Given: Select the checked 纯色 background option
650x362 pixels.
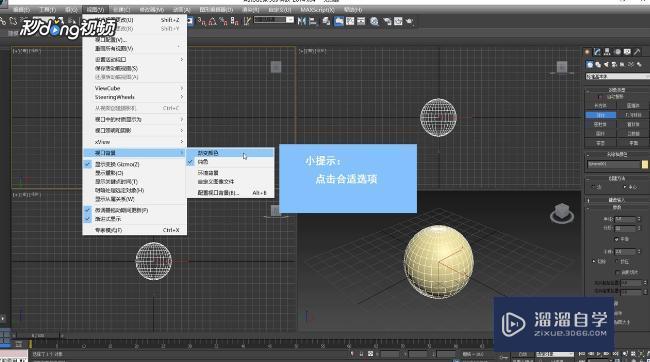Looking at the screenshot, I should (x=230, y=162).
